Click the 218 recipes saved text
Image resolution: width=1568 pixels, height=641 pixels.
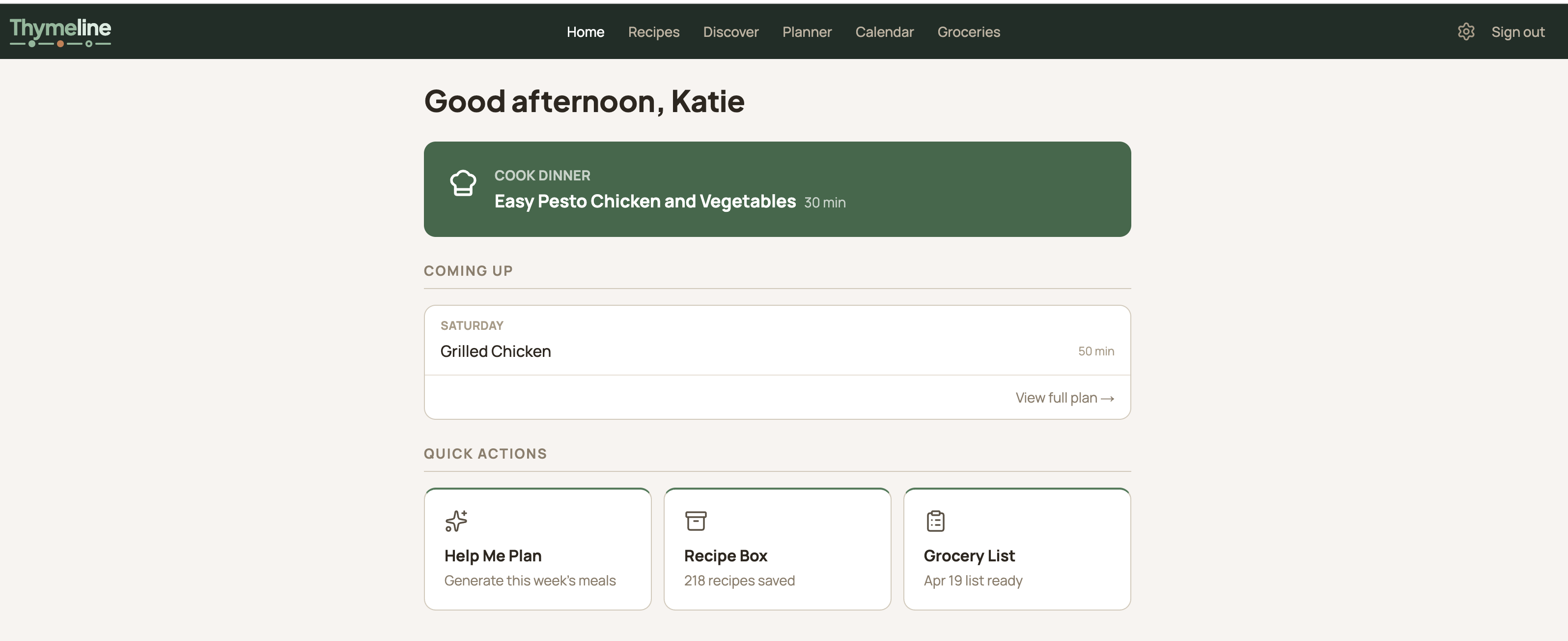click(739, 581)
